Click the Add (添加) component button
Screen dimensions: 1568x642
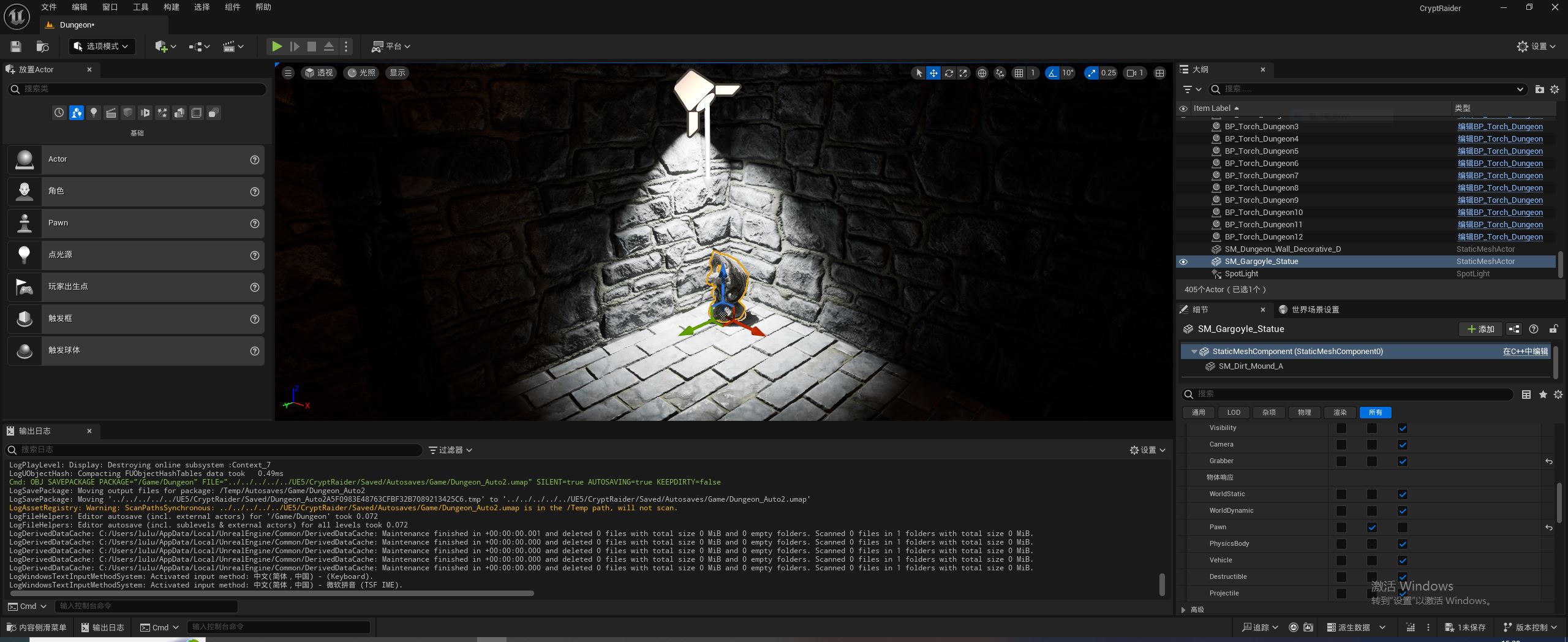point(1480,329)
